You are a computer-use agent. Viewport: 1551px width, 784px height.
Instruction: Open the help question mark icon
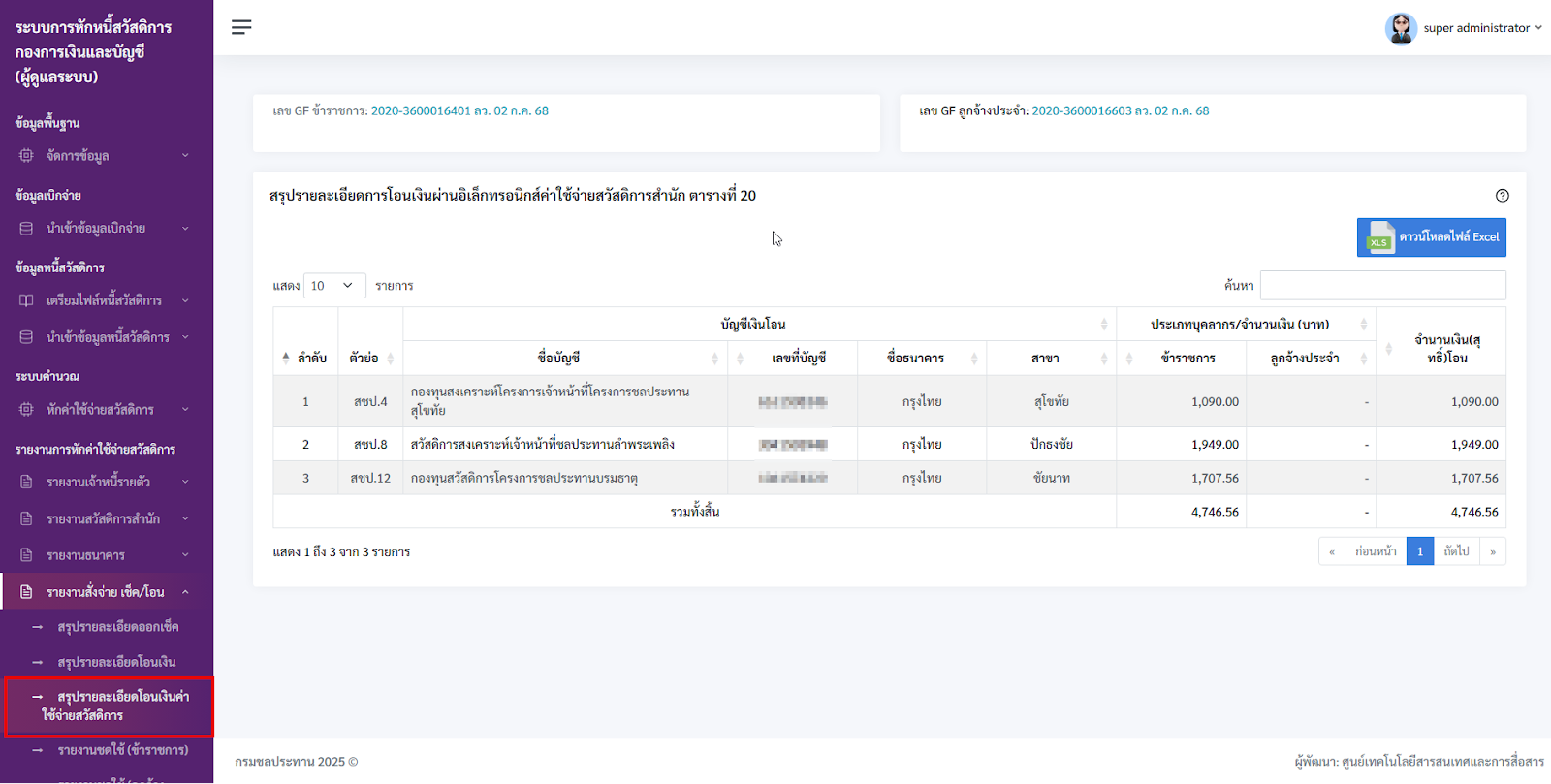[x=1503, y=196]
